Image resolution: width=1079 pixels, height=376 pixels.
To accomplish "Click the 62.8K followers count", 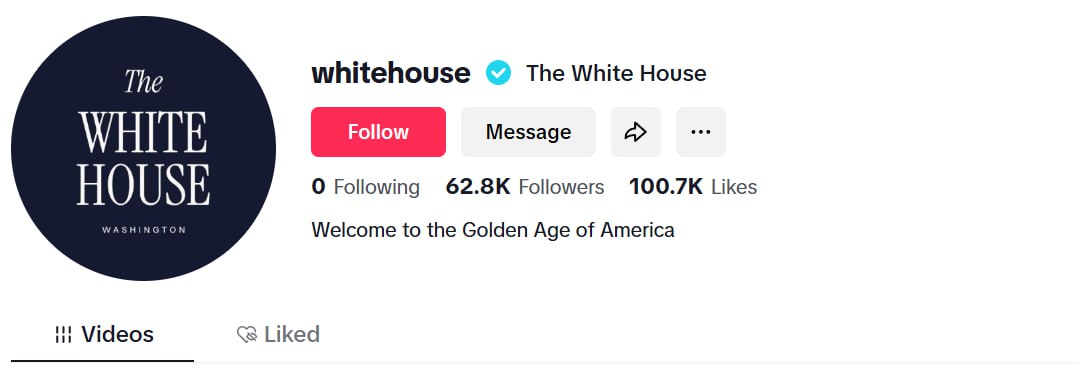I will (x=478, y=187).
